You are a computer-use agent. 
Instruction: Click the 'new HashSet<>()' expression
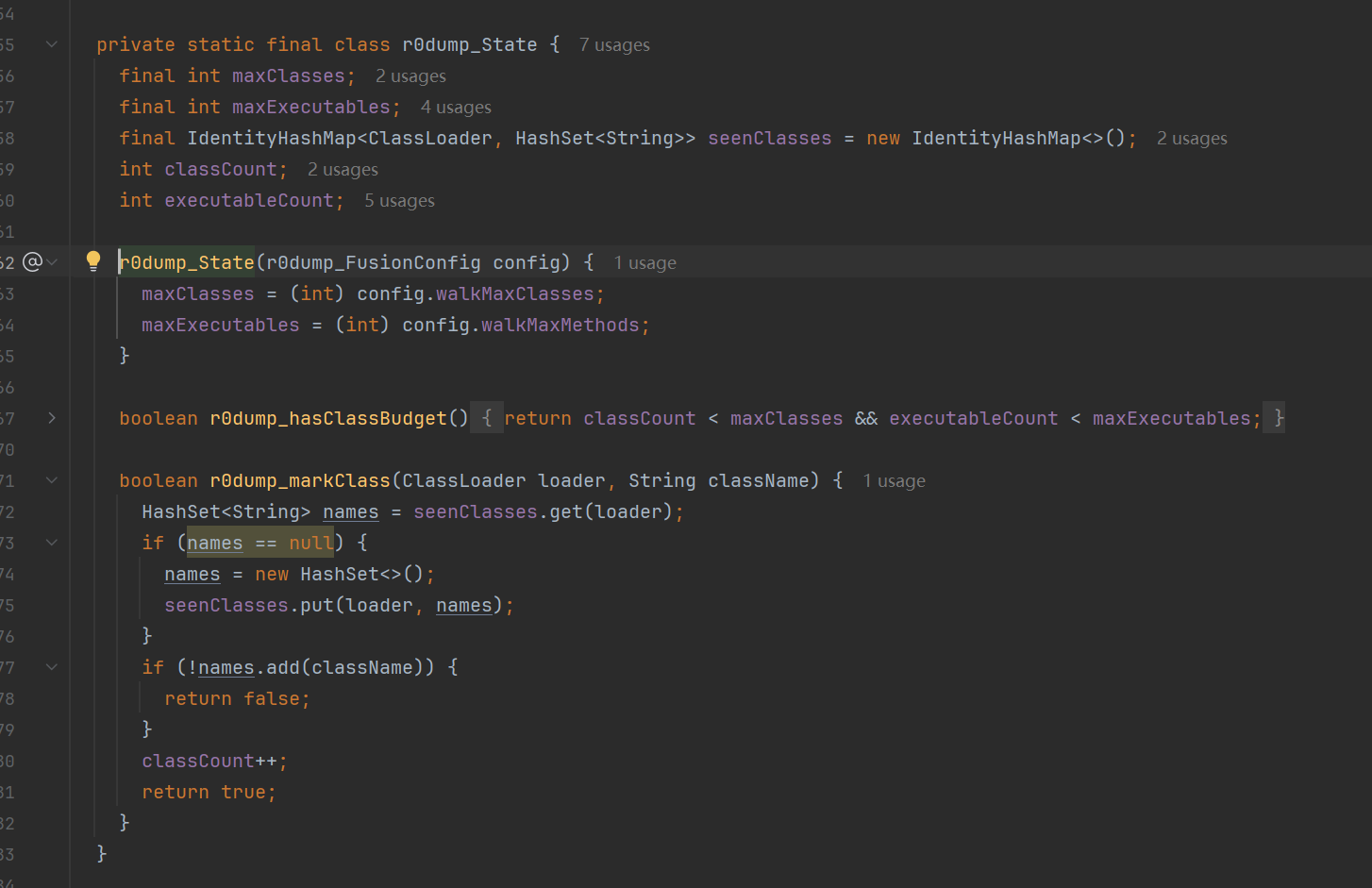[340, 574]
